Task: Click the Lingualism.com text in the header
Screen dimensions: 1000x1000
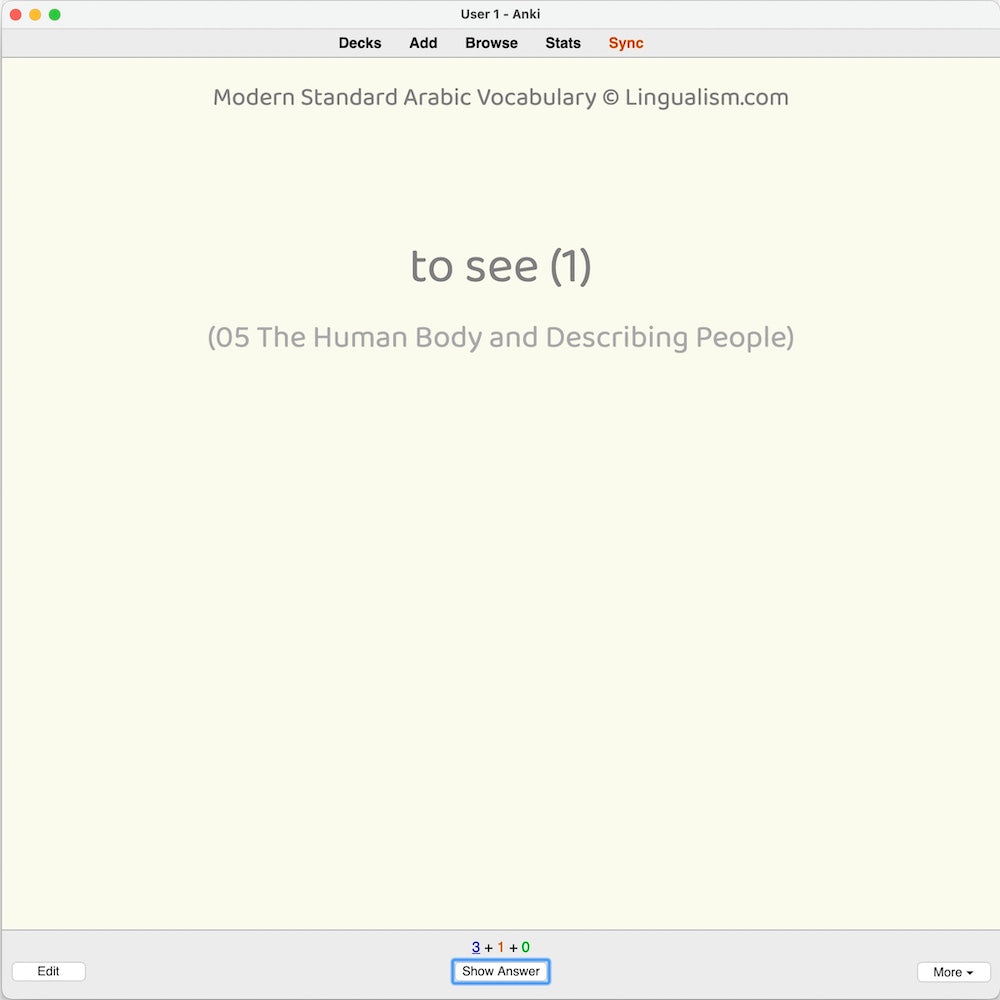Action: (706, 98)
